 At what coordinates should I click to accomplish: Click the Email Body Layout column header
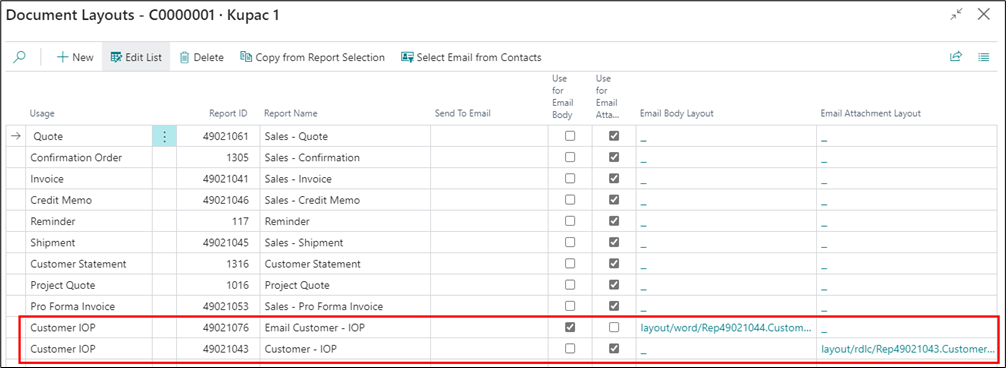click(677, 113)
